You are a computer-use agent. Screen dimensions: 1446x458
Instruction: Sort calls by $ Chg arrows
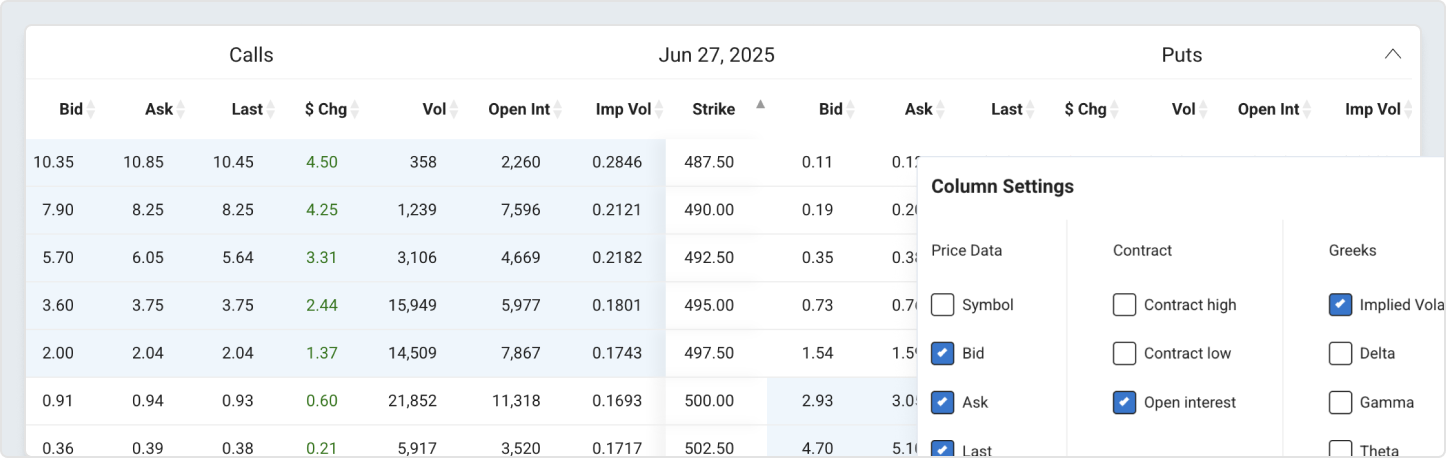355,110
